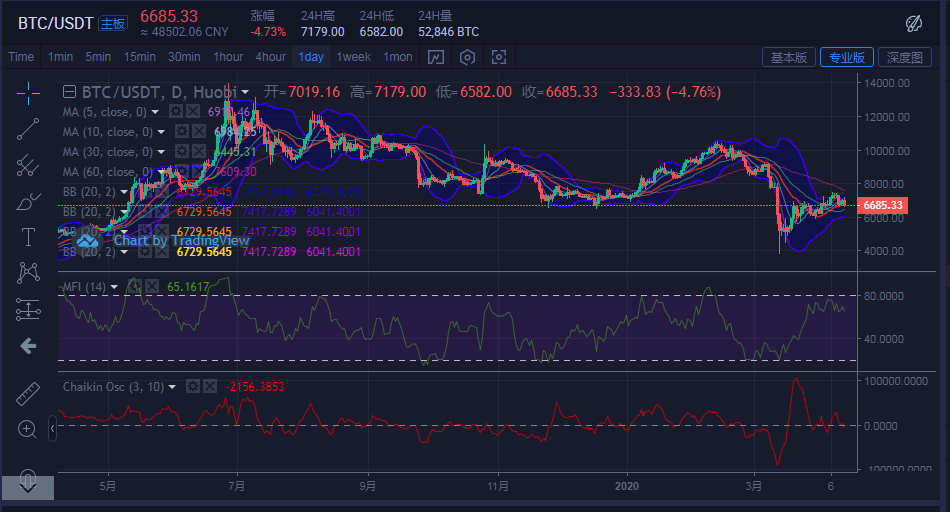Click the 主板 badge next to BTC/USDT

[x=113, y=24]
